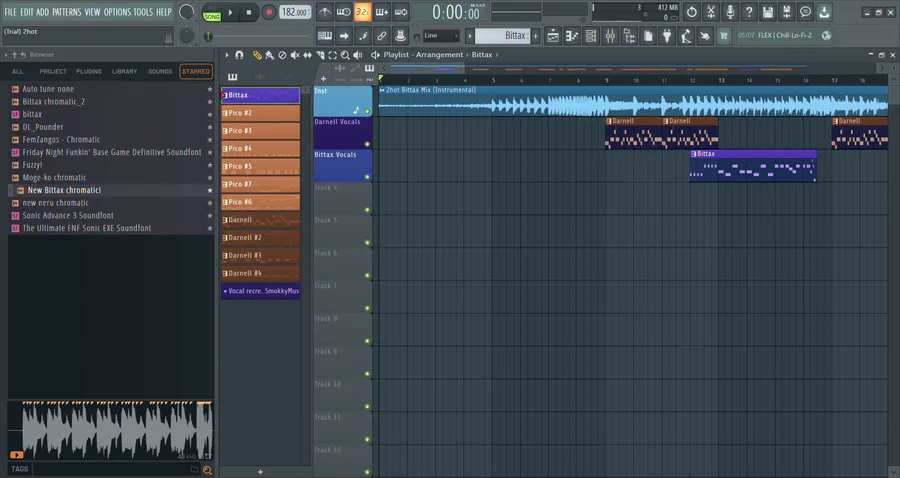
Task: Expand the DL_Pounder folder
Action: tap(15, 127)
